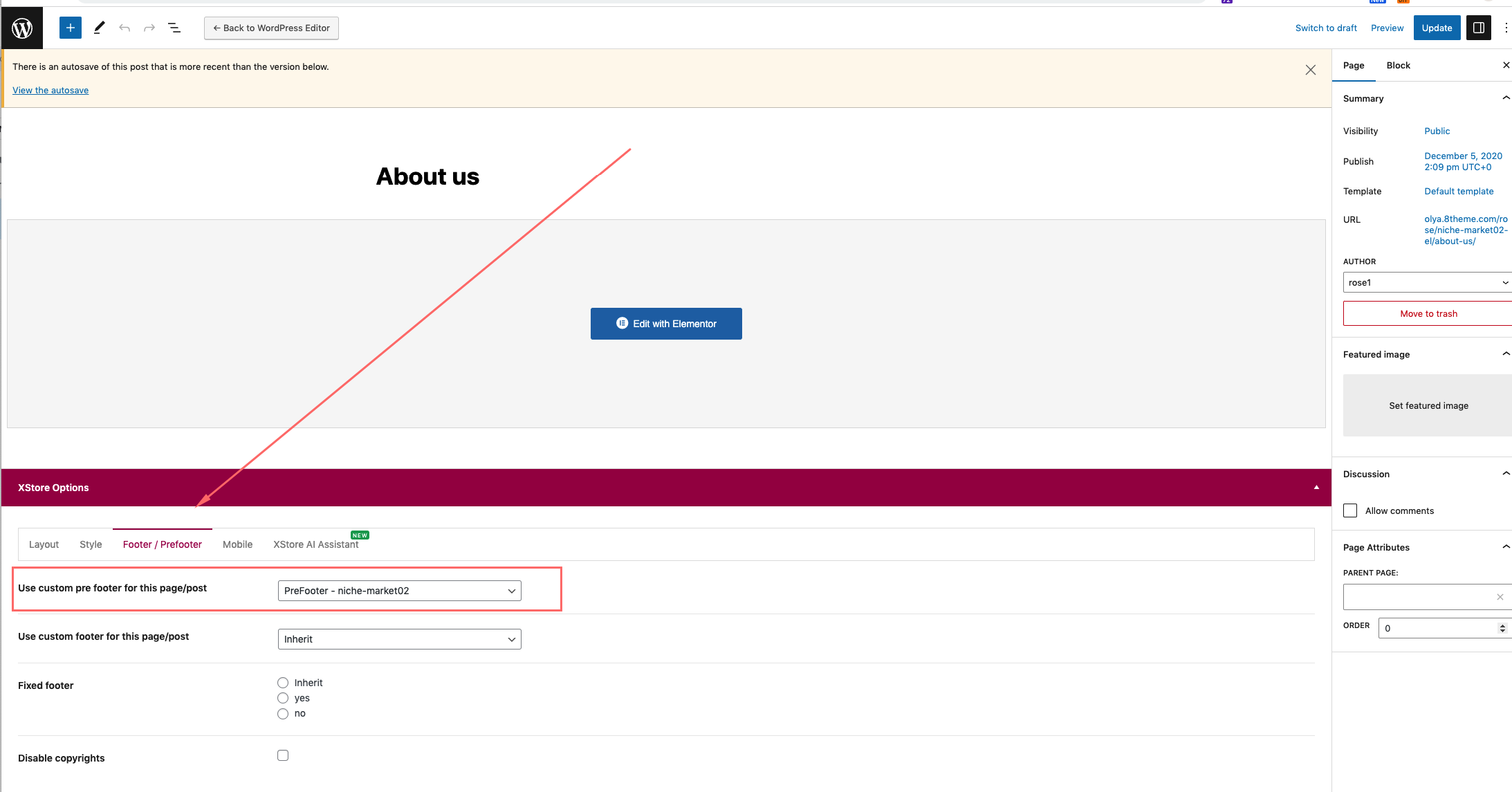Viewport: 1512px width, 792px height.
Task: Click the Redo arrow icon
Action: click(148, 27)
